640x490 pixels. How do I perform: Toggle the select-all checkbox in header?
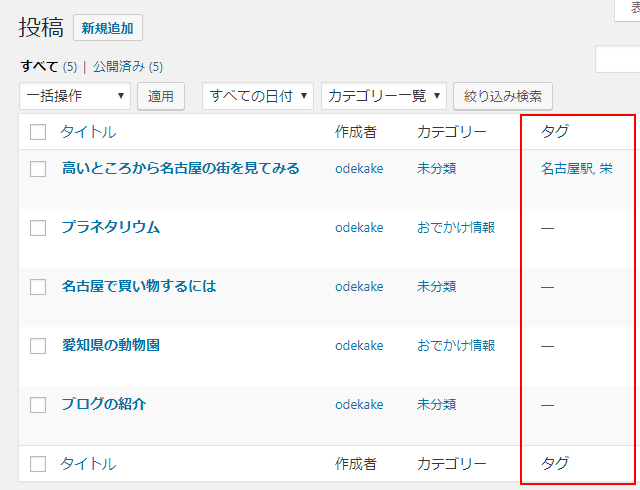(38, 132)
